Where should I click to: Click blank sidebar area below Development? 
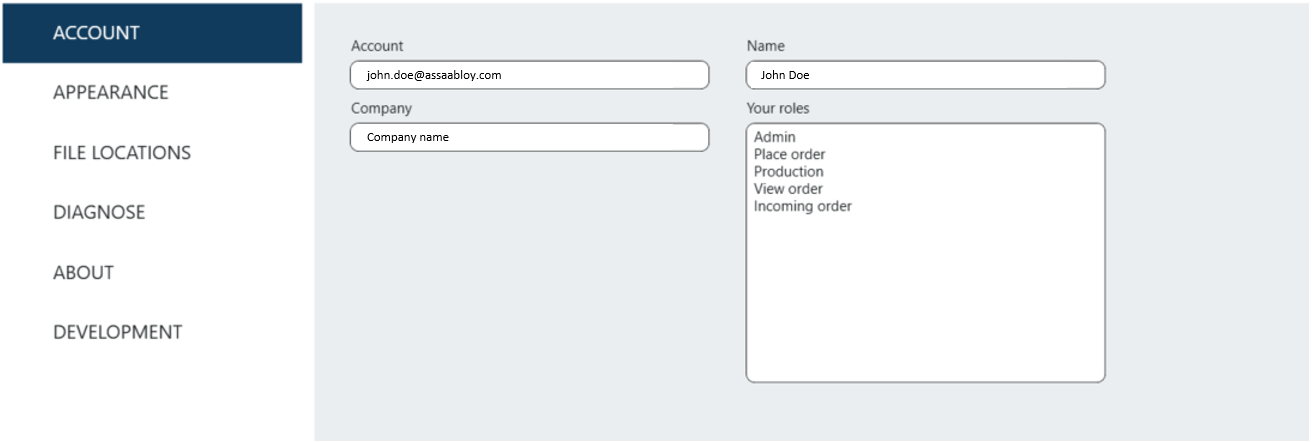click(x=150, y=395)
